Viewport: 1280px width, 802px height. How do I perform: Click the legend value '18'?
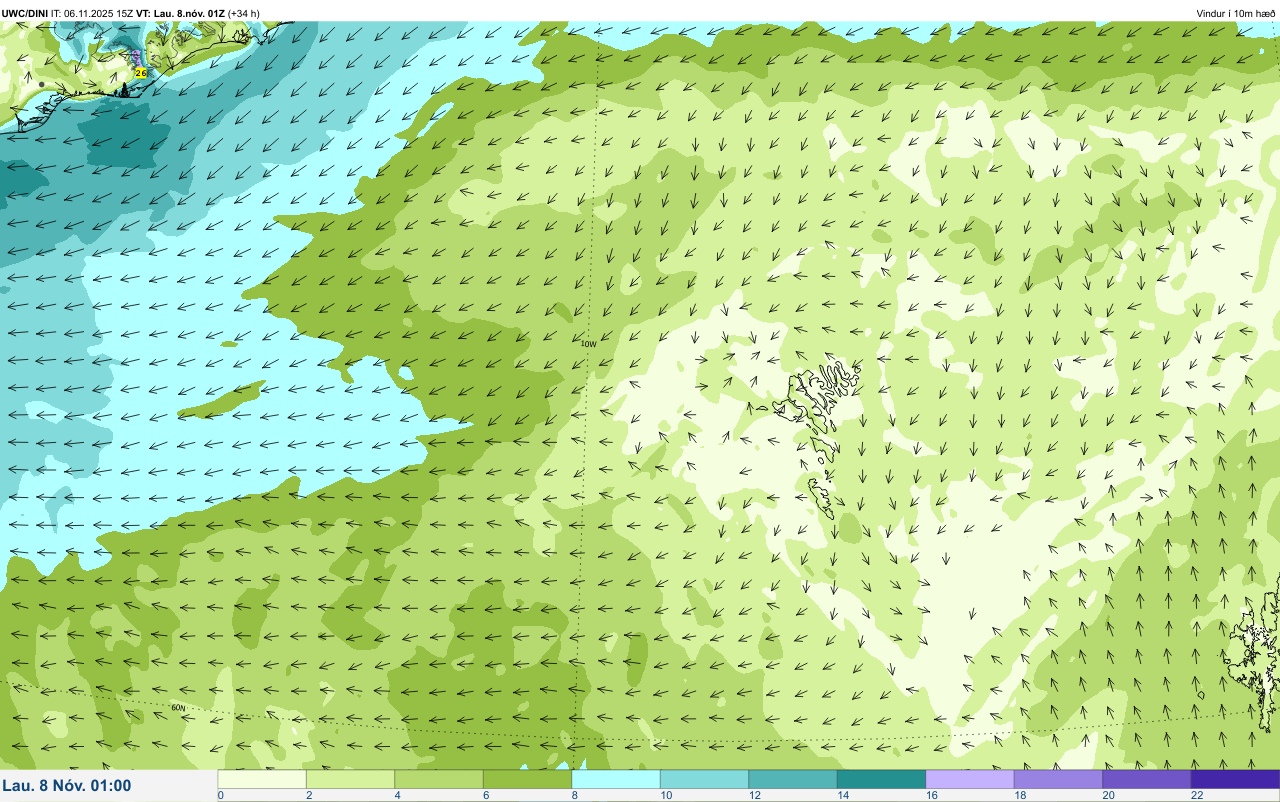click(x=1018, y=795)
